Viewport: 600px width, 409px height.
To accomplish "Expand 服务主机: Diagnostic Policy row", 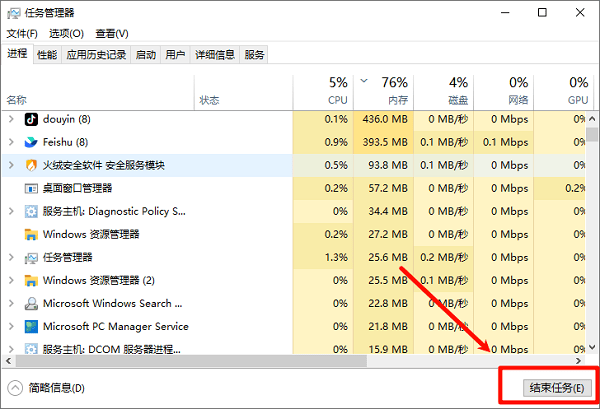I will (11, 211).
